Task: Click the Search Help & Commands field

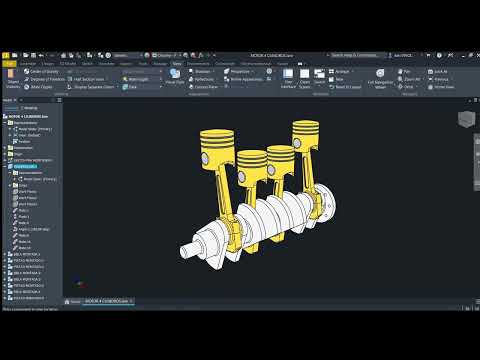Action: coord(356,55)
